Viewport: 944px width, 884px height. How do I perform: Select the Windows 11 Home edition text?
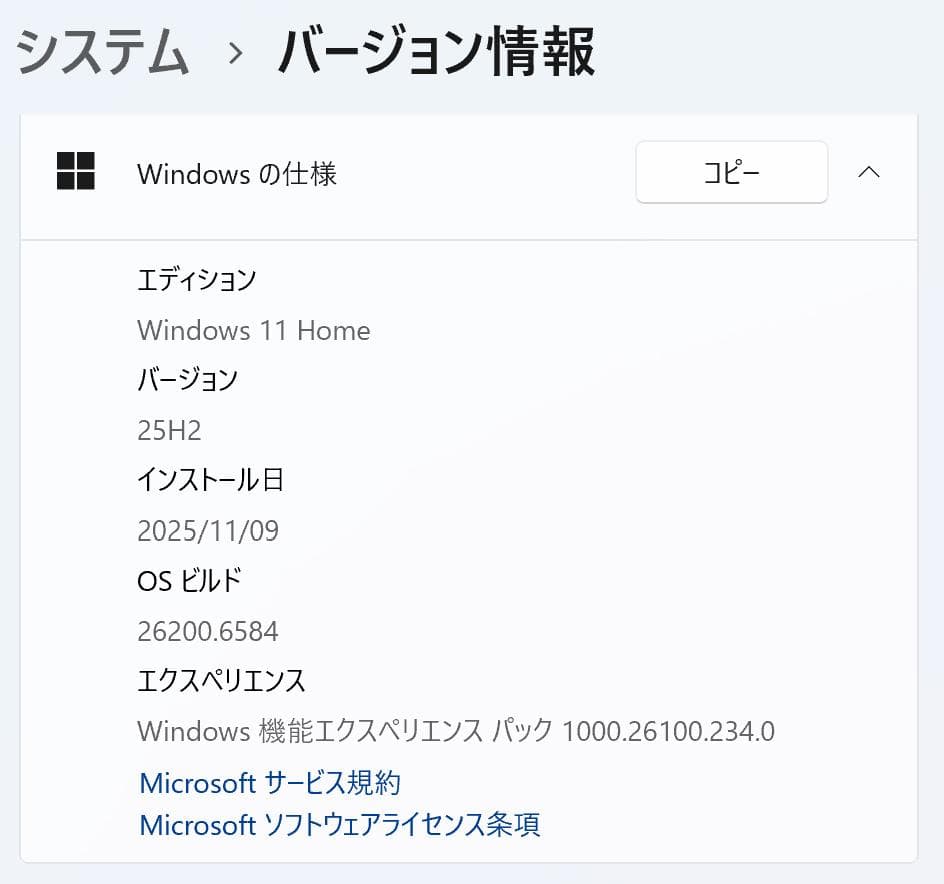pos(253,330)
